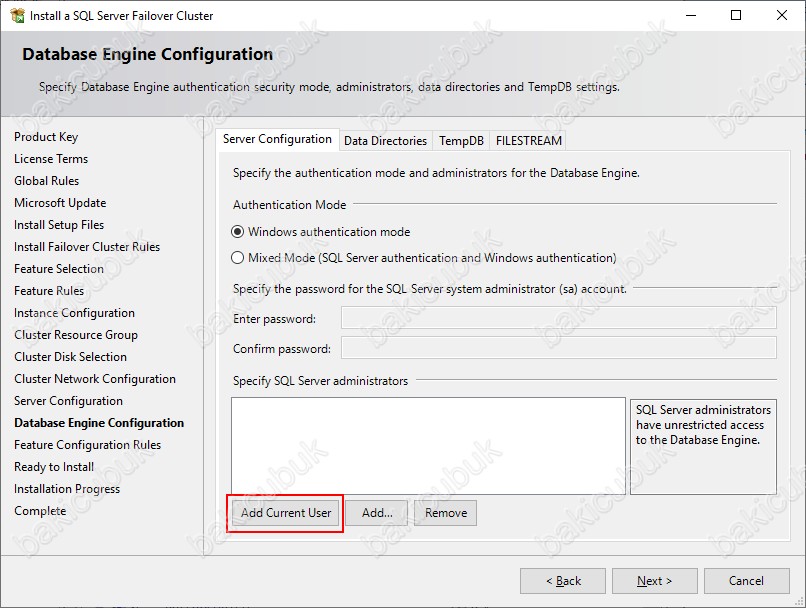Click the Enter password field
The width and height of the screenshot is (806, 608).
(x=559, y=318)
